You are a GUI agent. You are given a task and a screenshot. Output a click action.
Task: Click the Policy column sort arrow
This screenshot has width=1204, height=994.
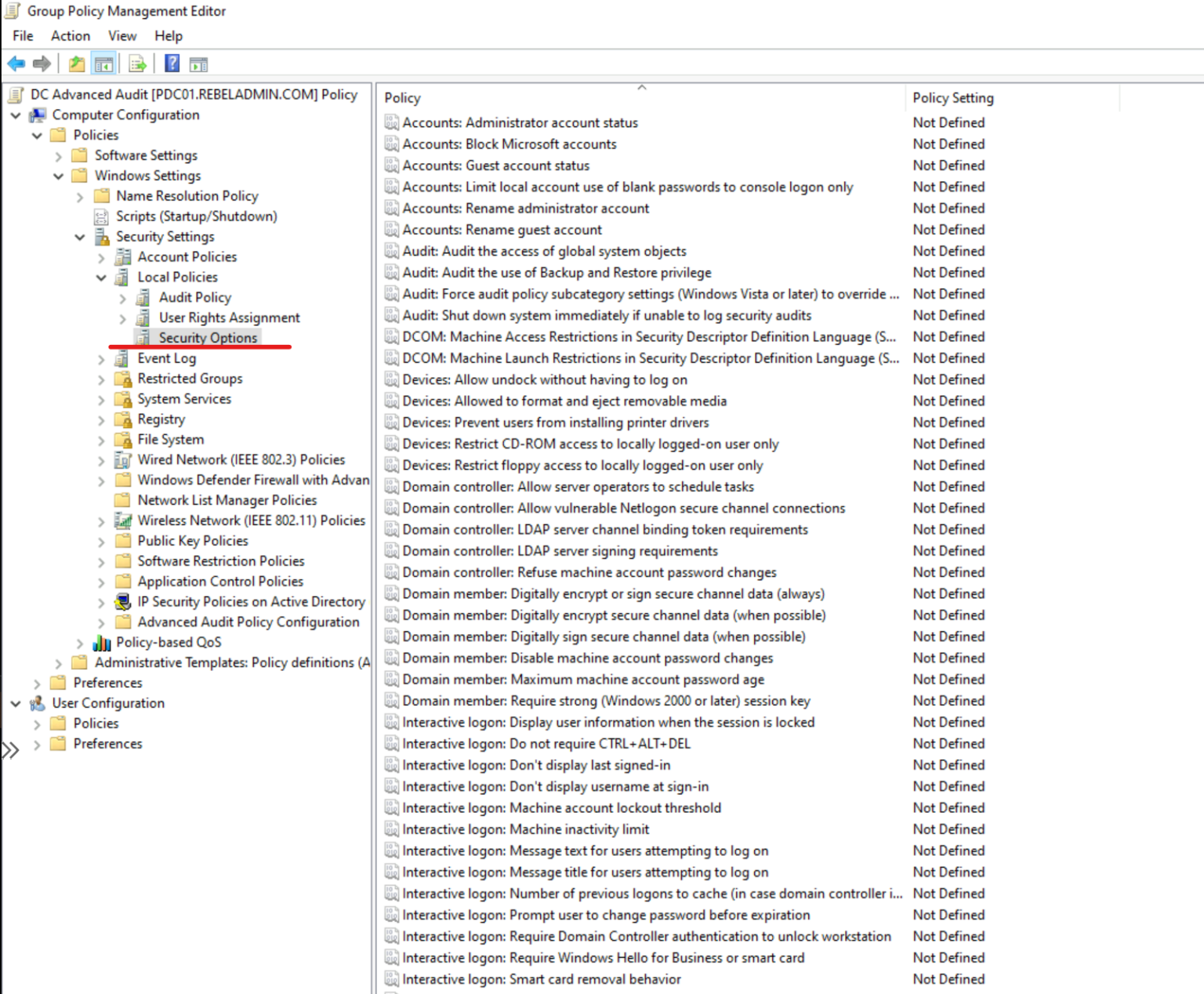(640, 88)
